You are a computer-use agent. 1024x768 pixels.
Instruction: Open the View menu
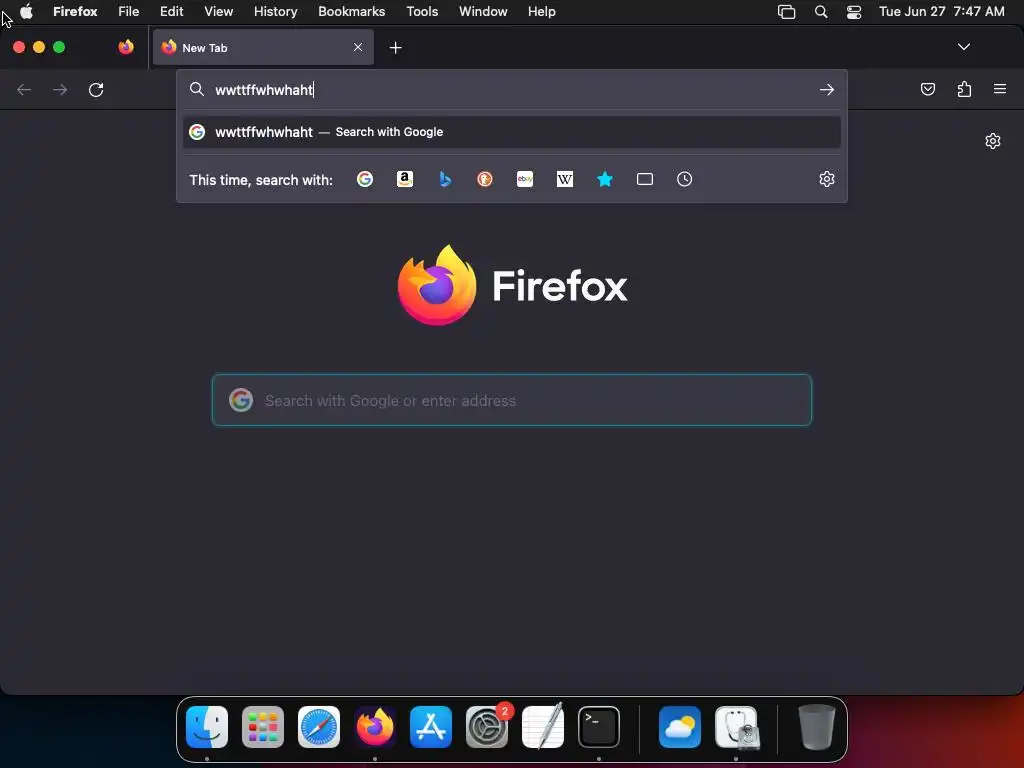pos(219,11)
